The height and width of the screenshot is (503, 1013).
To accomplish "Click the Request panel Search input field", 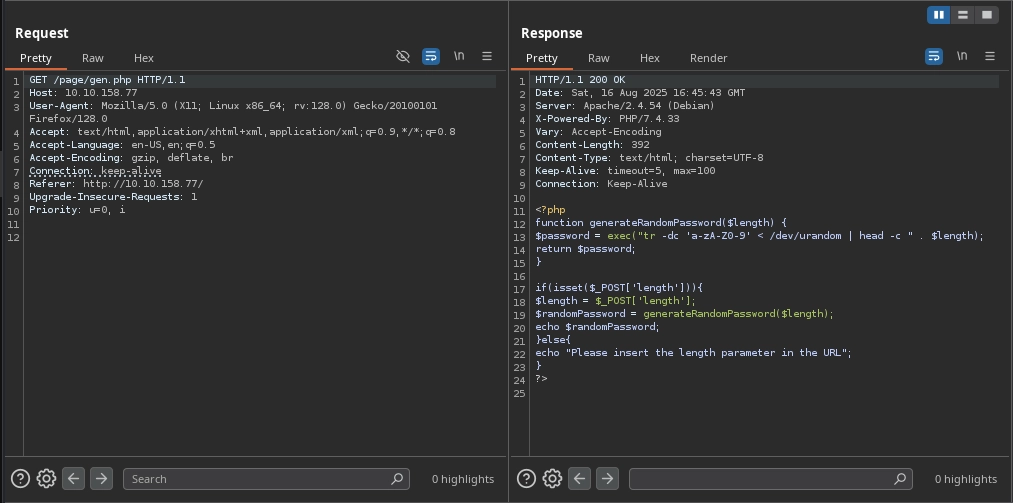I will click(x=260, y=479).
